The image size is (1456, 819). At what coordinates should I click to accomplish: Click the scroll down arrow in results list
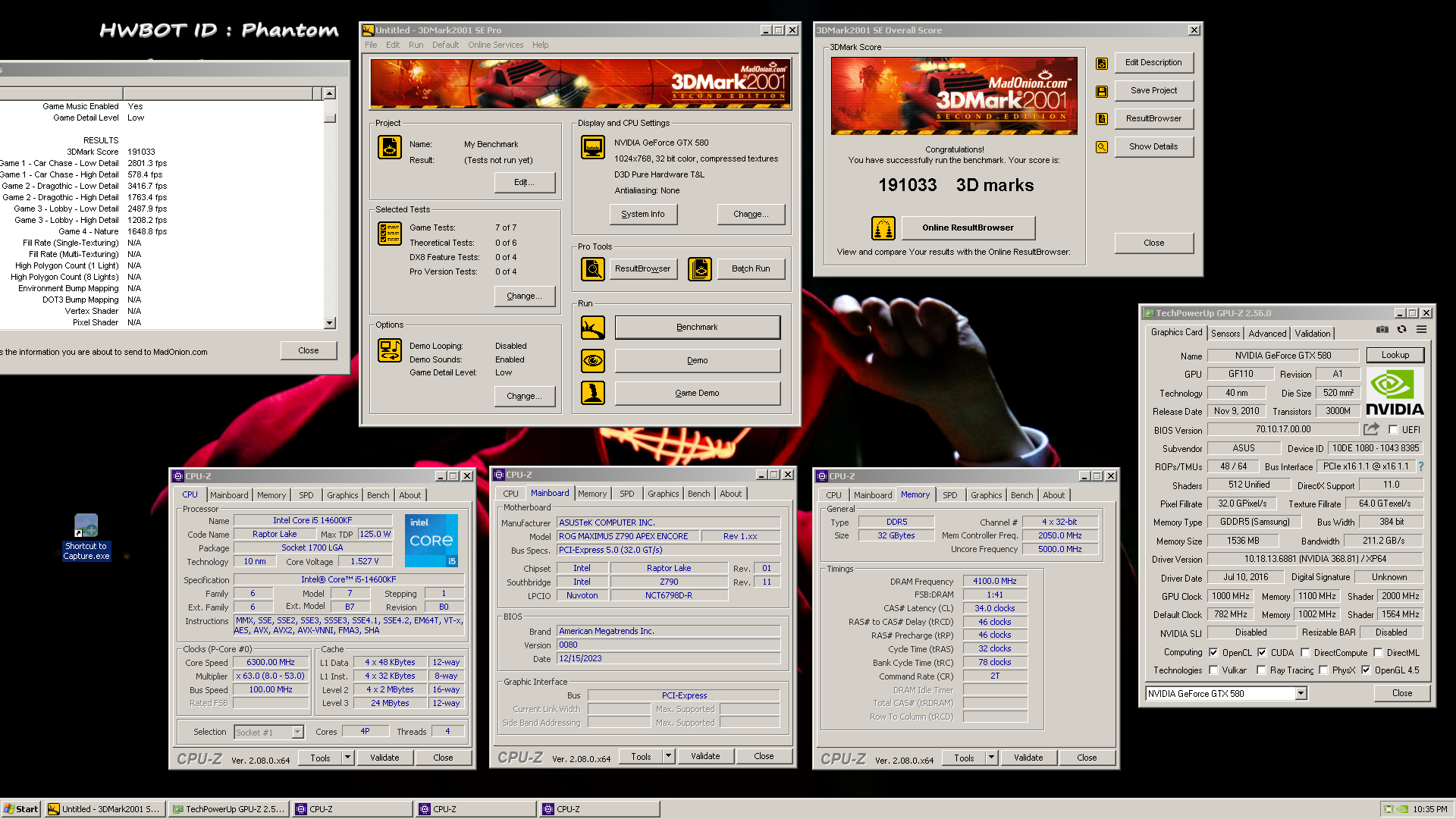329,322
